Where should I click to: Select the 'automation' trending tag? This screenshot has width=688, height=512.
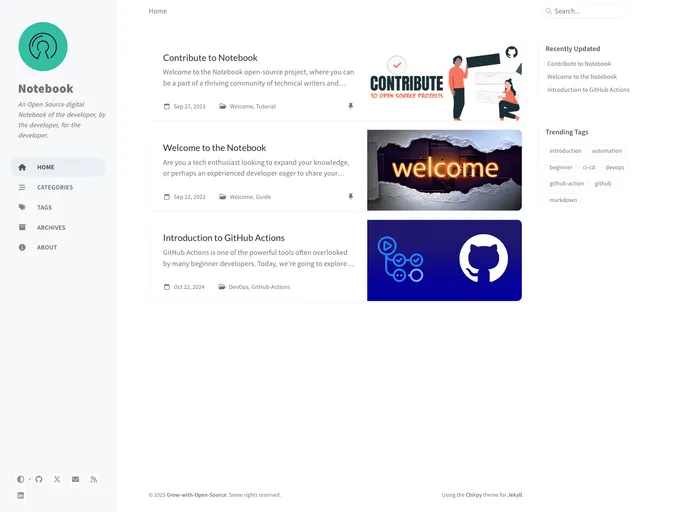606,151
